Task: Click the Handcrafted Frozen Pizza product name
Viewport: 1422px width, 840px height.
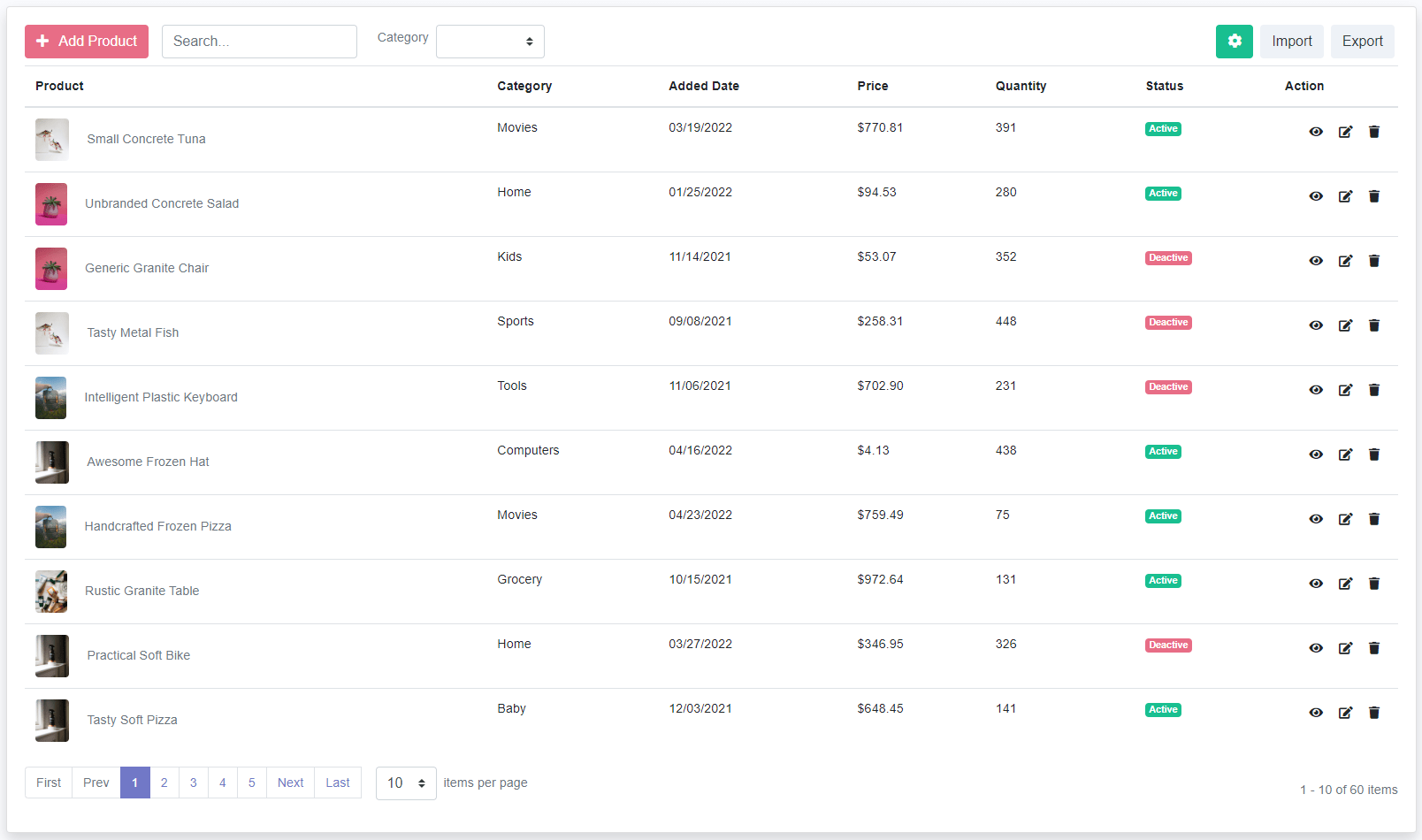Action: (158, 526)
